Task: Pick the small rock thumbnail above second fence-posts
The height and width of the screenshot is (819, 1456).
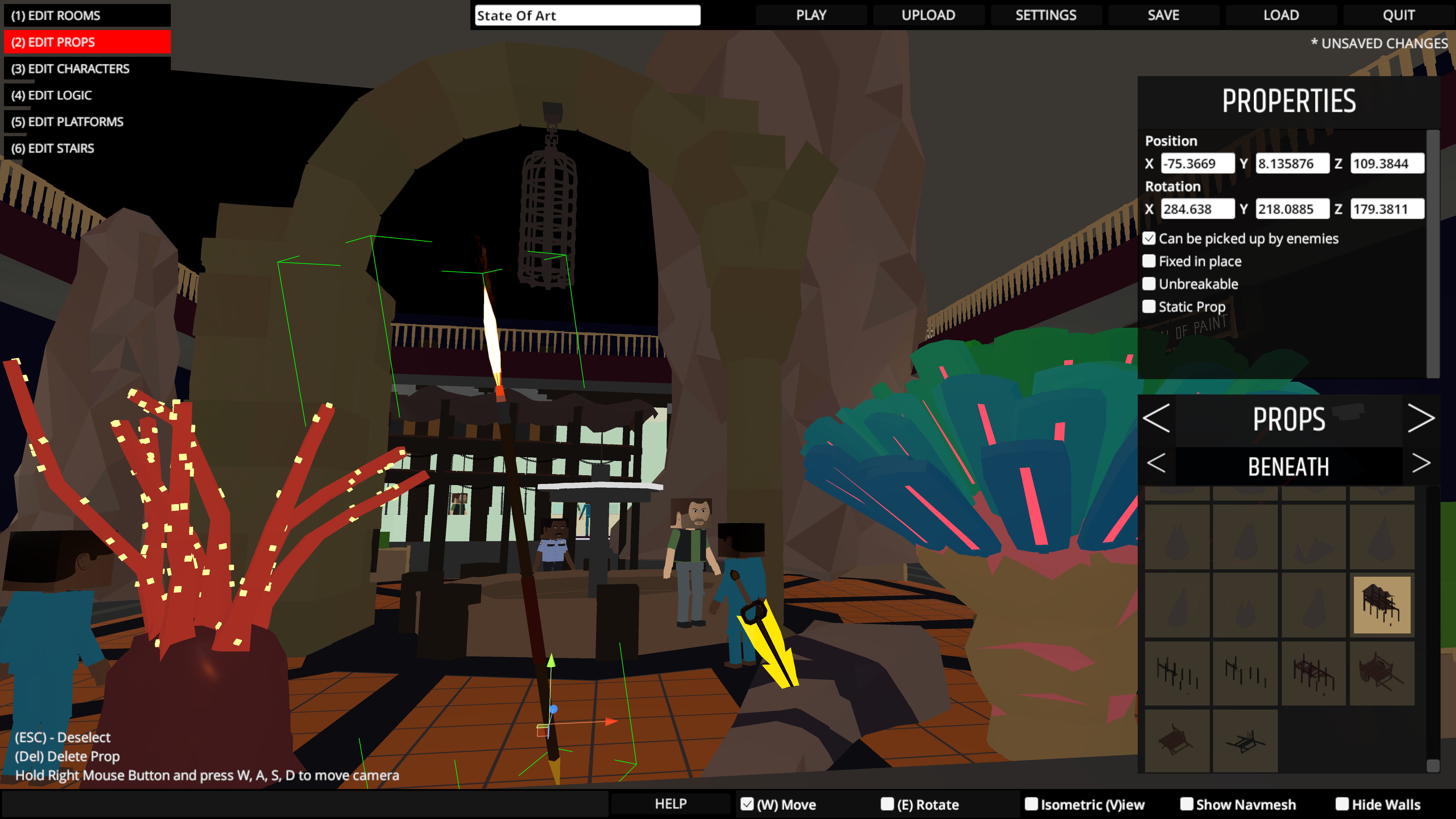Action: [x=1245, y=604]
